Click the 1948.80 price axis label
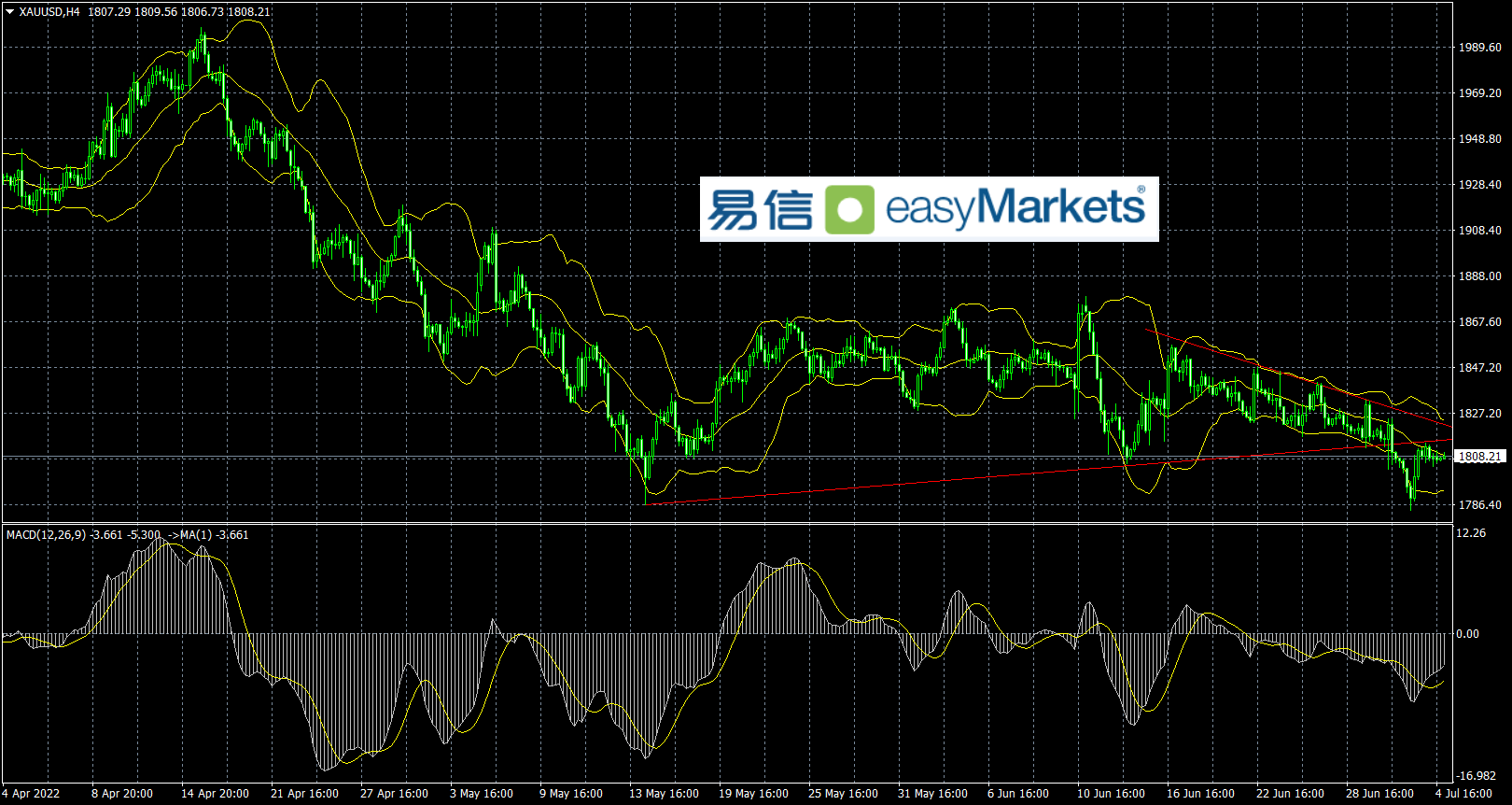Image resolution: width=1512 pixels, height=805 pixels. [x=1479, y=139]
